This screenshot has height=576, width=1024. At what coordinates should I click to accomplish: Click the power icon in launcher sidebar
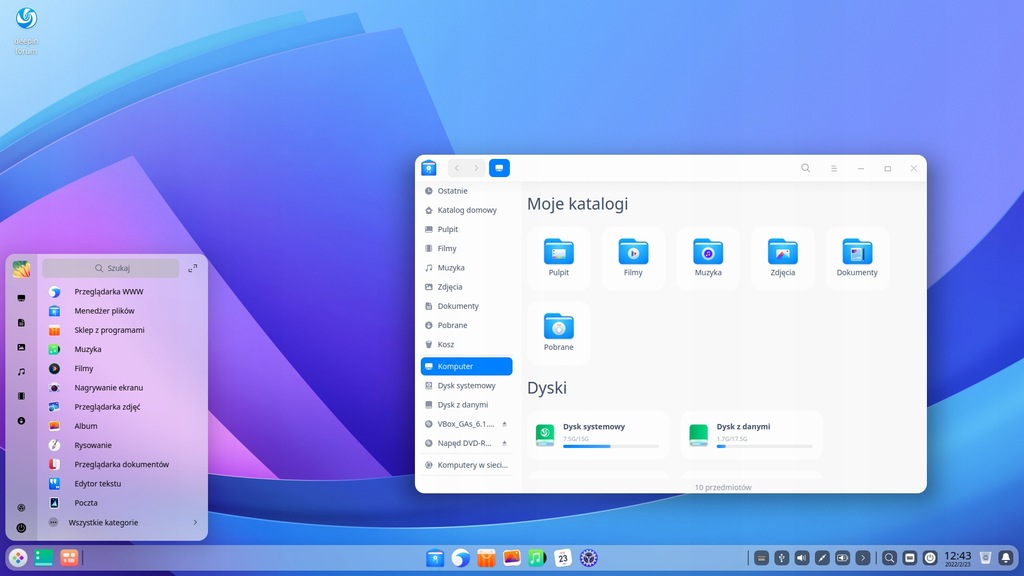pyautogui.click(x=21, y=527)
